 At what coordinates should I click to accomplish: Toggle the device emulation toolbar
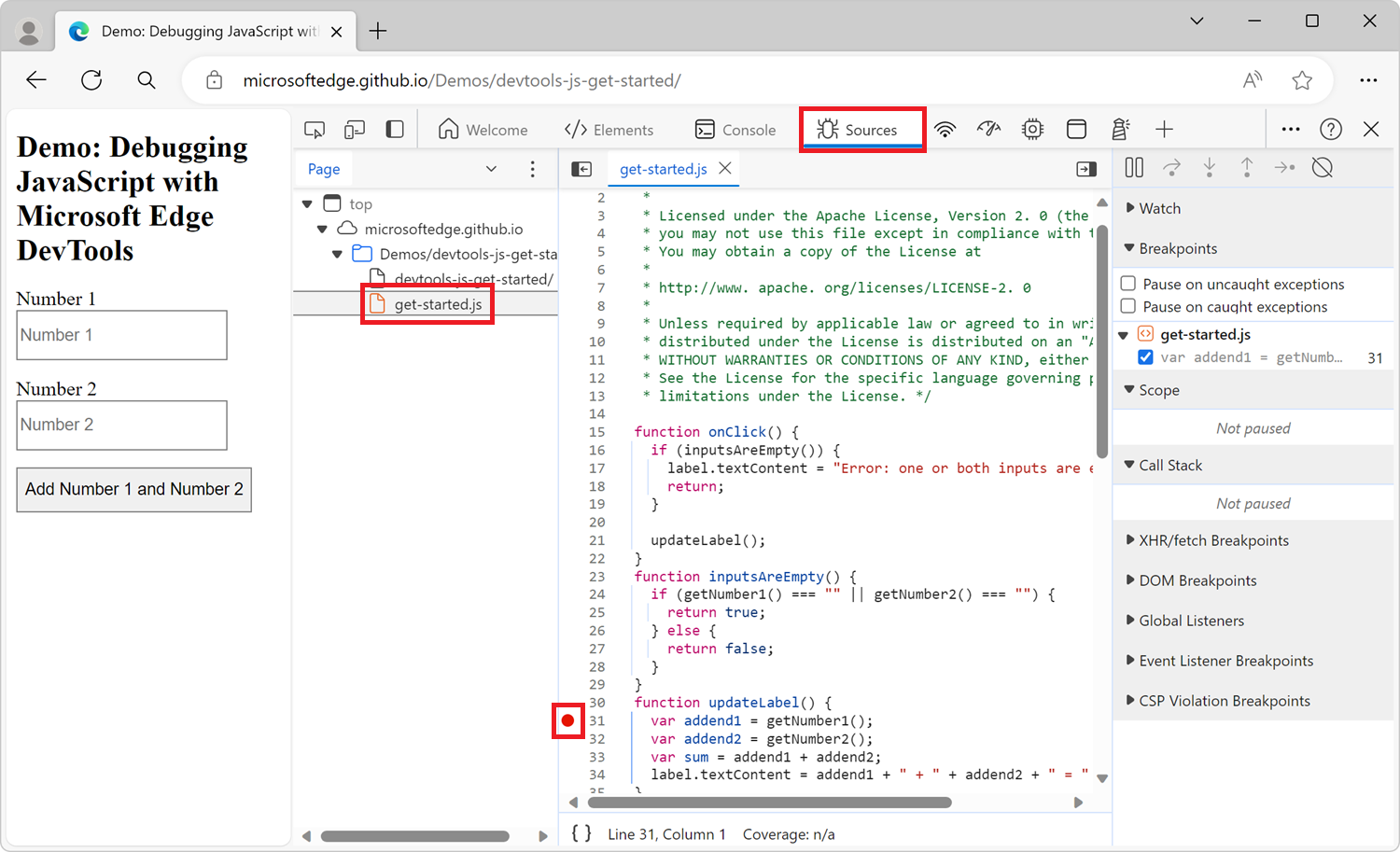point(354,128)
